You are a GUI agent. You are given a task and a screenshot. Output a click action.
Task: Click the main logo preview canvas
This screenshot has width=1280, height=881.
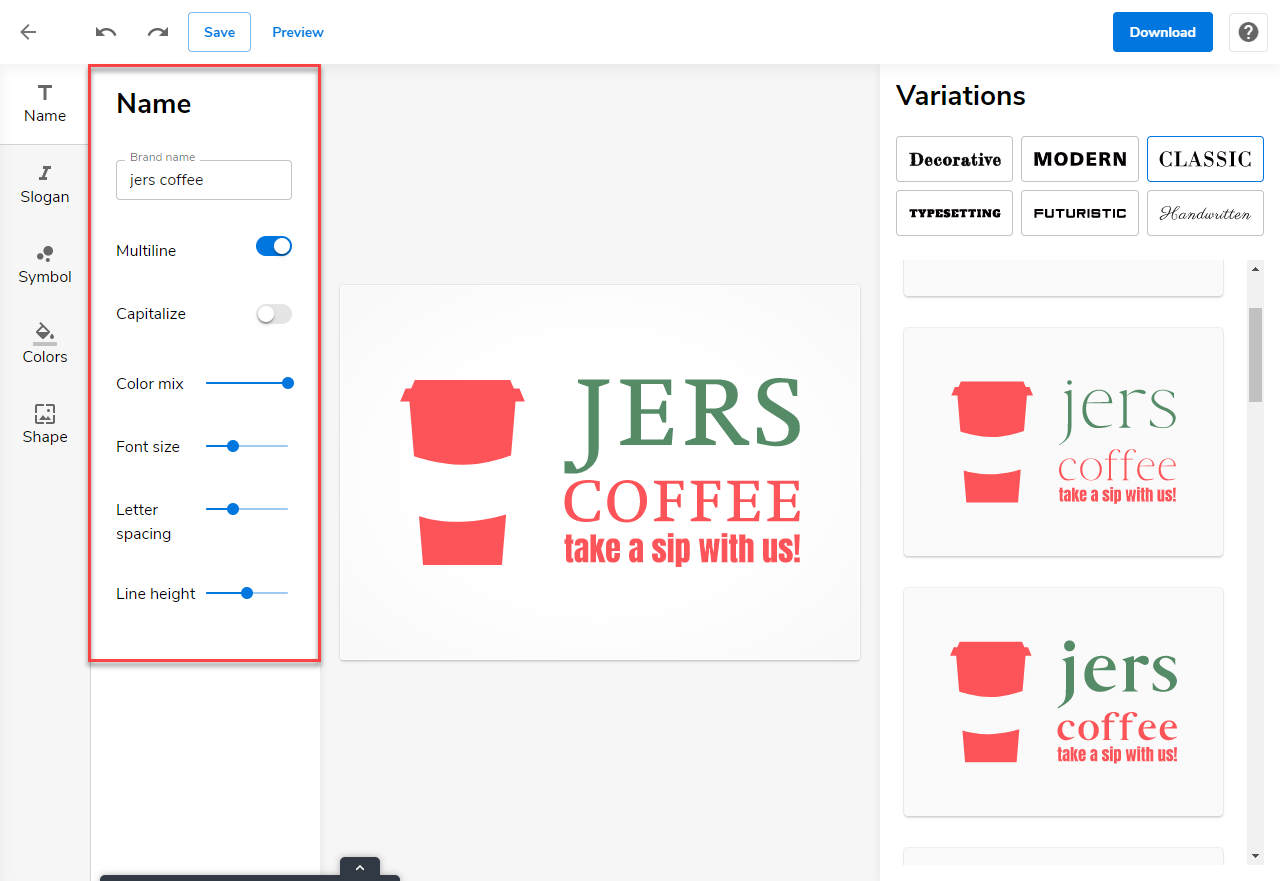pos(600,472)
